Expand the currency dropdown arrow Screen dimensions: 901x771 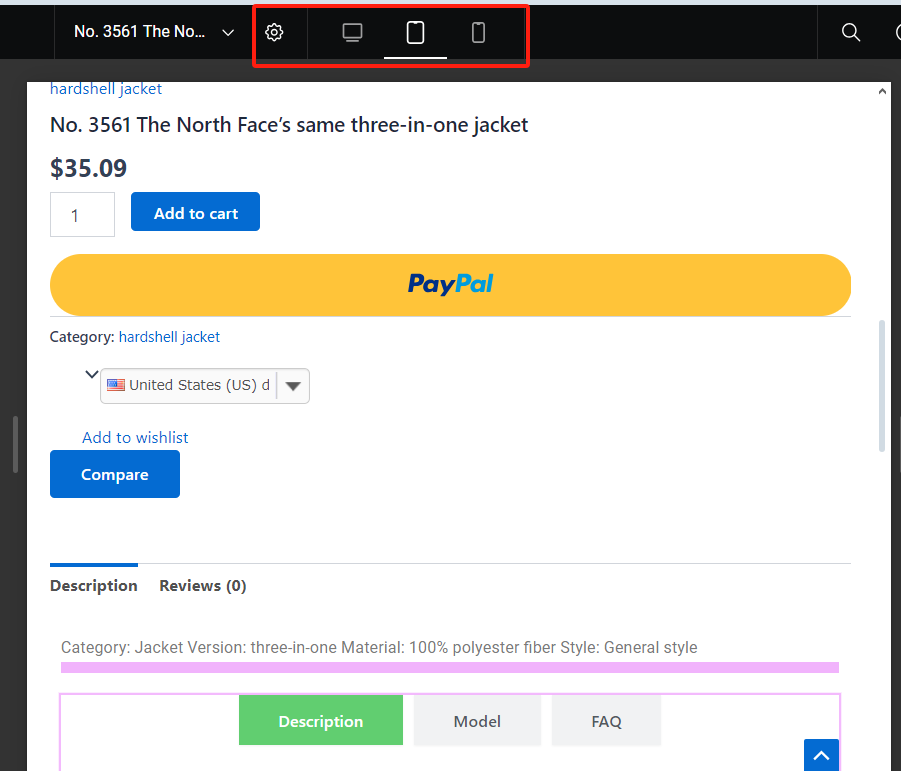coord(292,385)
